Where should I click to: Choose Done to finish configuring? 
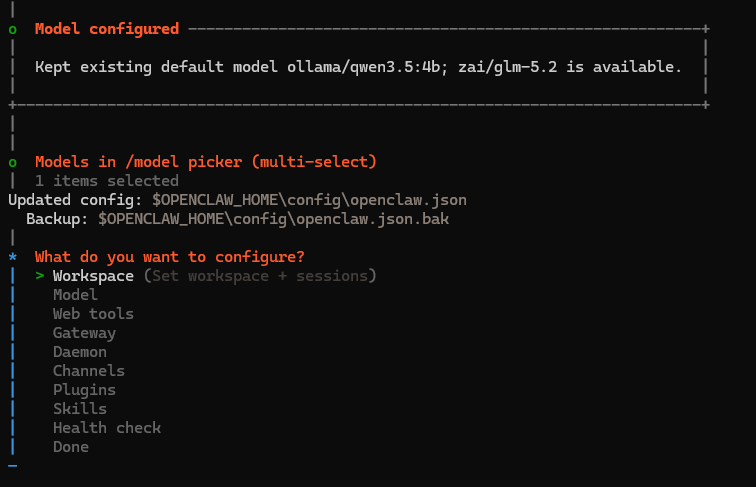tap(71, 447)
